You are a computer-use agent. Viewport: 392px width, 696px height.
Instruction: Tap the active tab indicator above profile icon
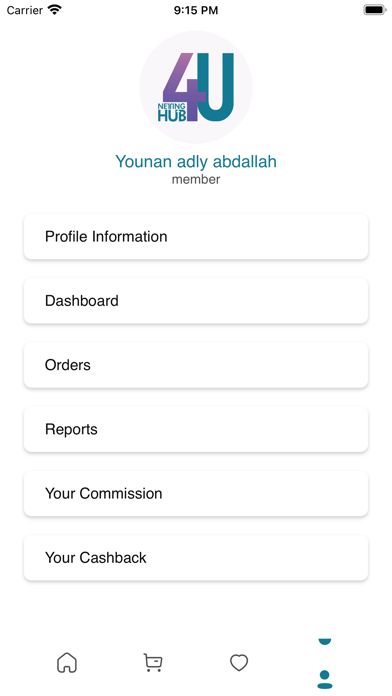pyautogui.click(x=325, y=641)
